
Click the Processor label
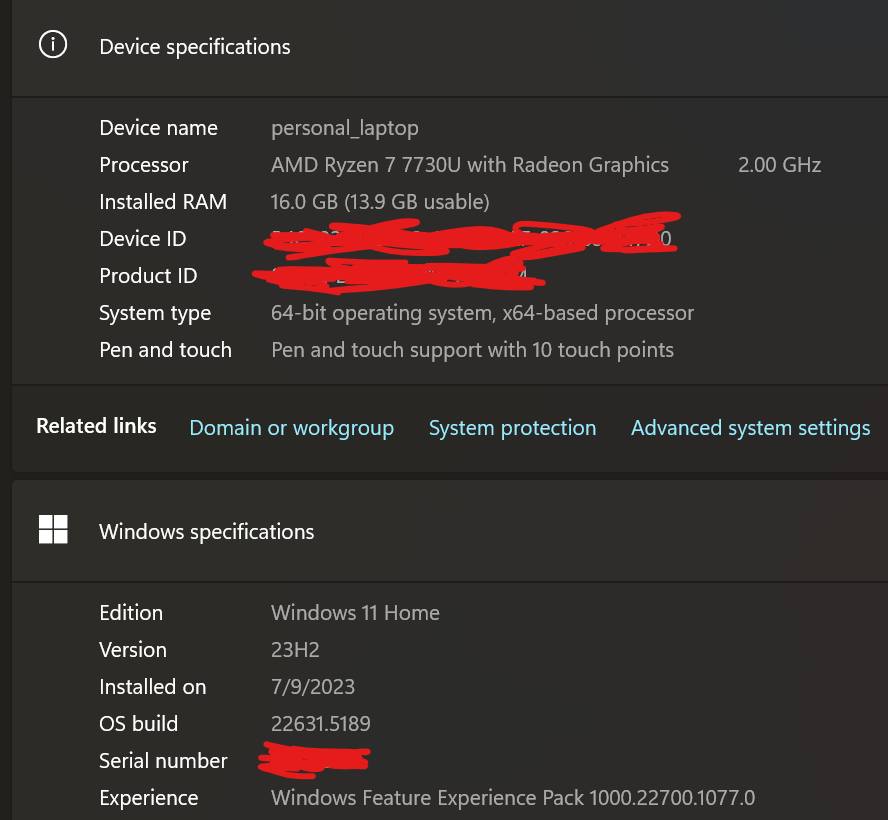[144, 165]
